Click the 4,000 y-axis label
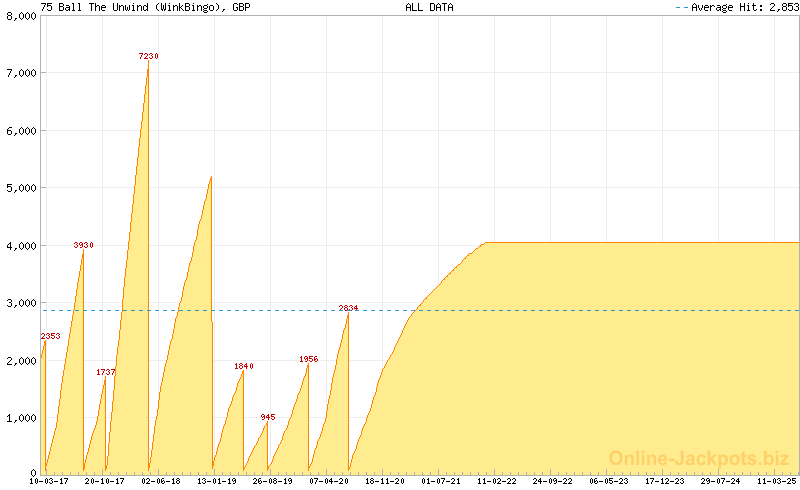Screen dimensions: 800x490 pyautogui.click(x=20, y=246)
